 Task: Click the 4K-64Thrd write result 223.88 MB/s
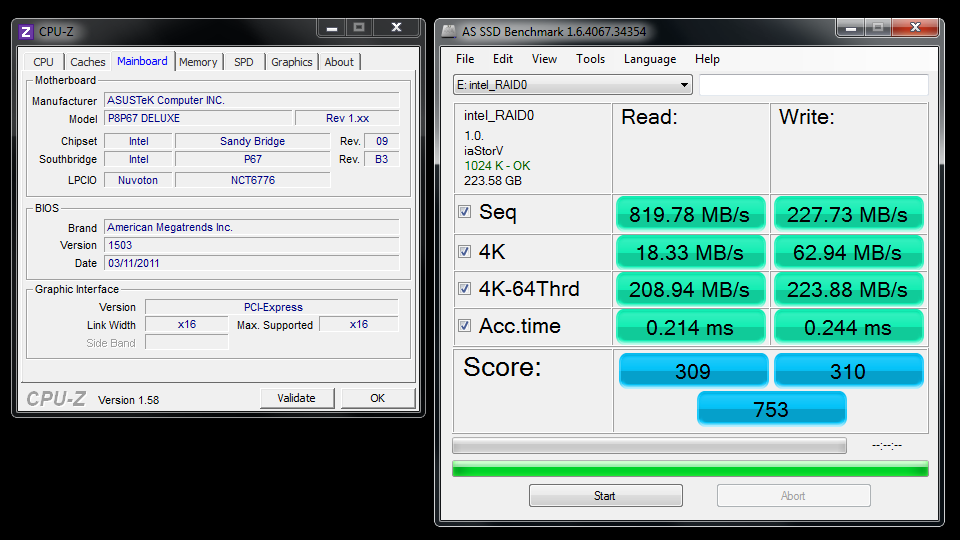tap(848, 289)
